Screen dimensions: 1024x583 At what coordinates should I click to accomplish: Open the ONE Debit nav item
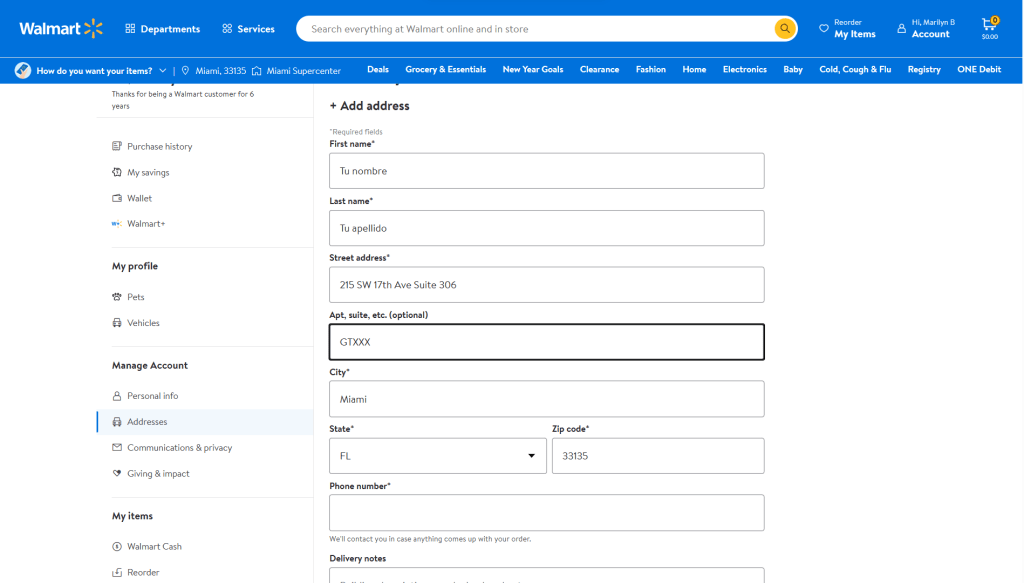(x=979, y=69)
